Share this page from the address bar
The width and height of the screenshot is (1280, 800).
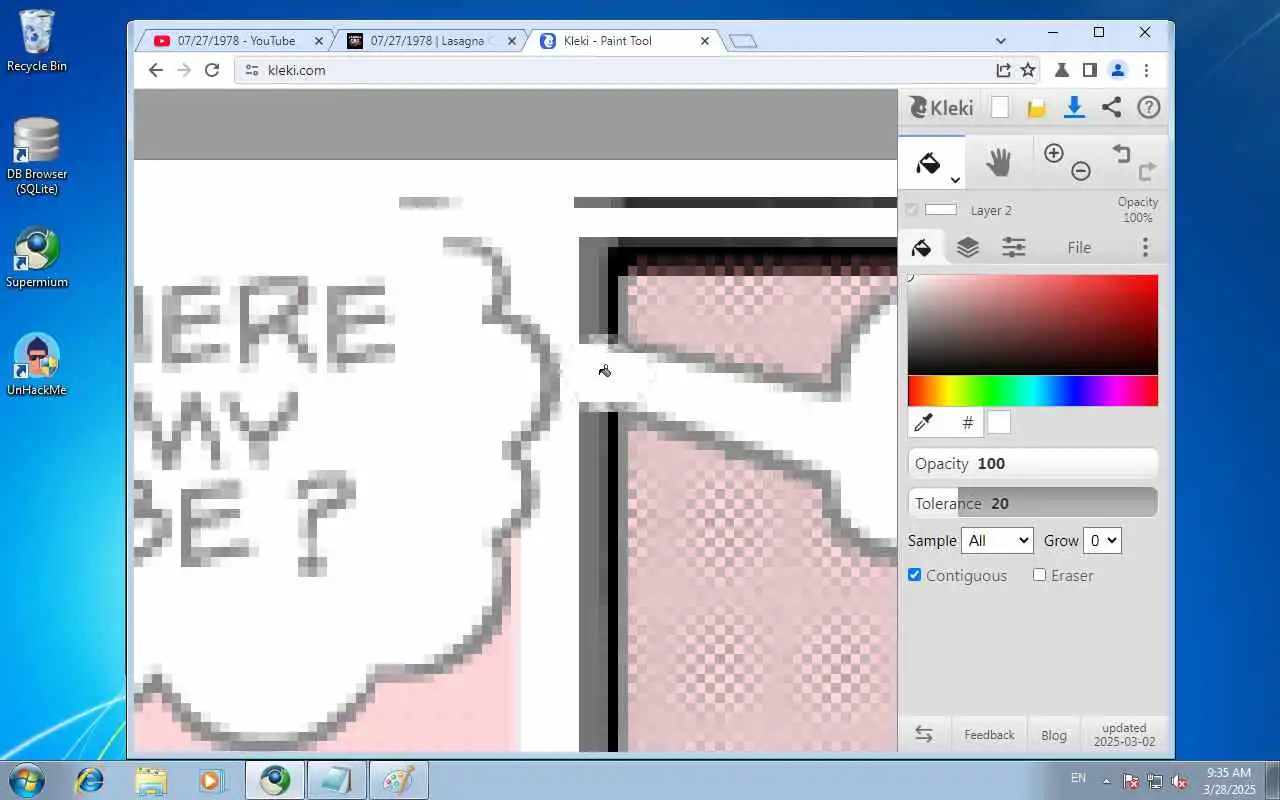pos(1003,70)
